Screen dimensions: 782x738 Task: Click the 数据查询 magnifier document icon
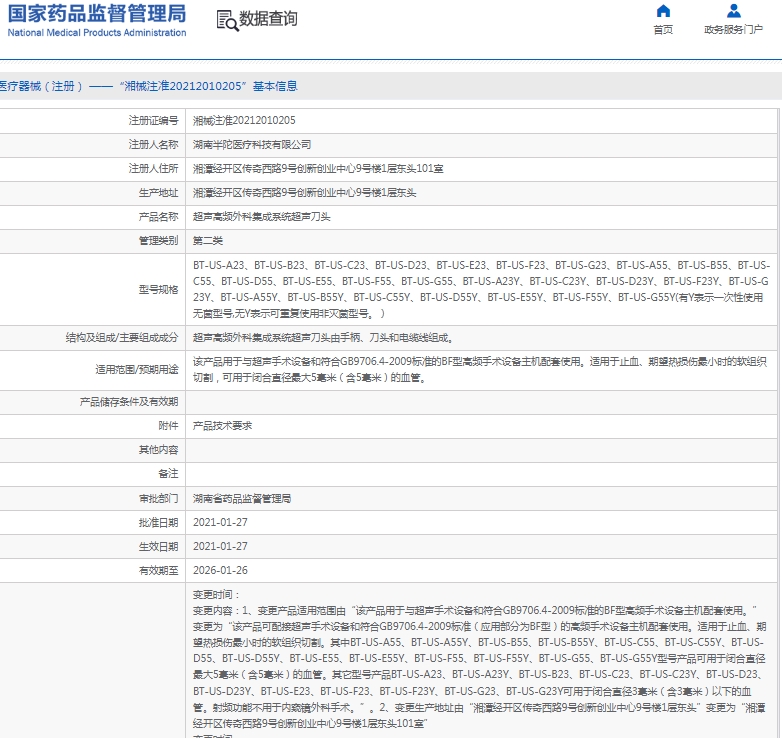[x=227, y=20]
